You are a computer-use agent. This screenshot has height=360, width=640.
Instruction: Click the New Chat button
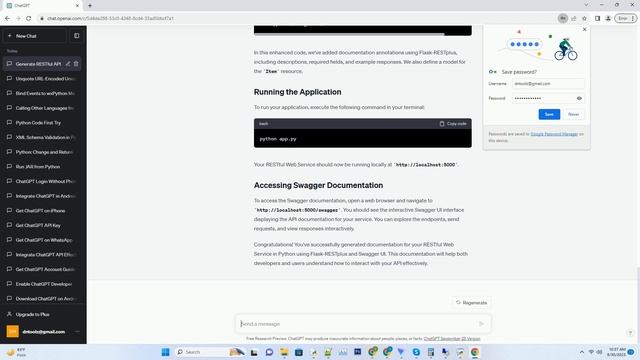click(35, 36)
